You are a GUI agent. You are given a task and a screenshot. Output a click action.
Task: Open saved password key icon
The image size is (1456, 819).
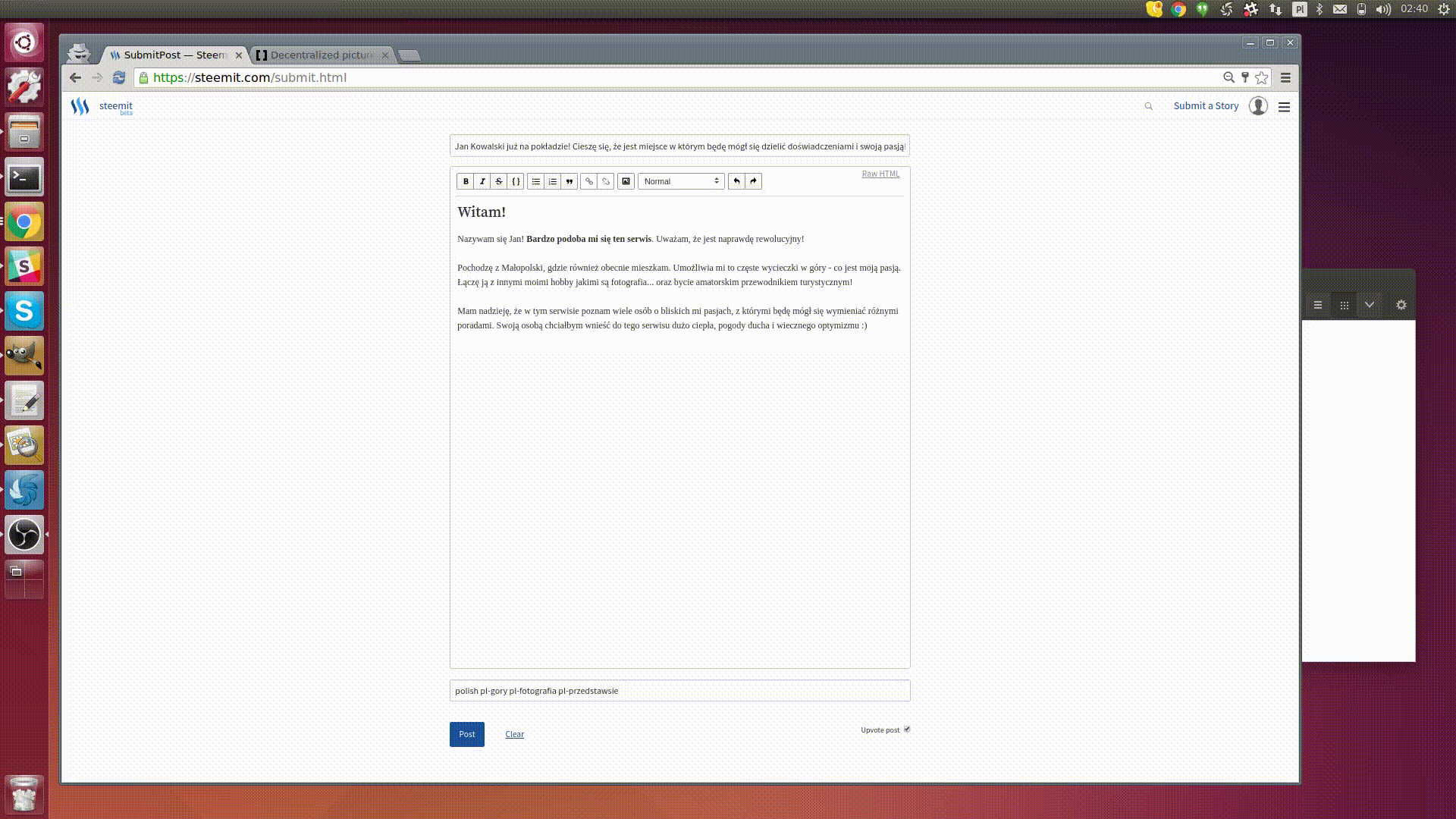tap(1245, 77)
